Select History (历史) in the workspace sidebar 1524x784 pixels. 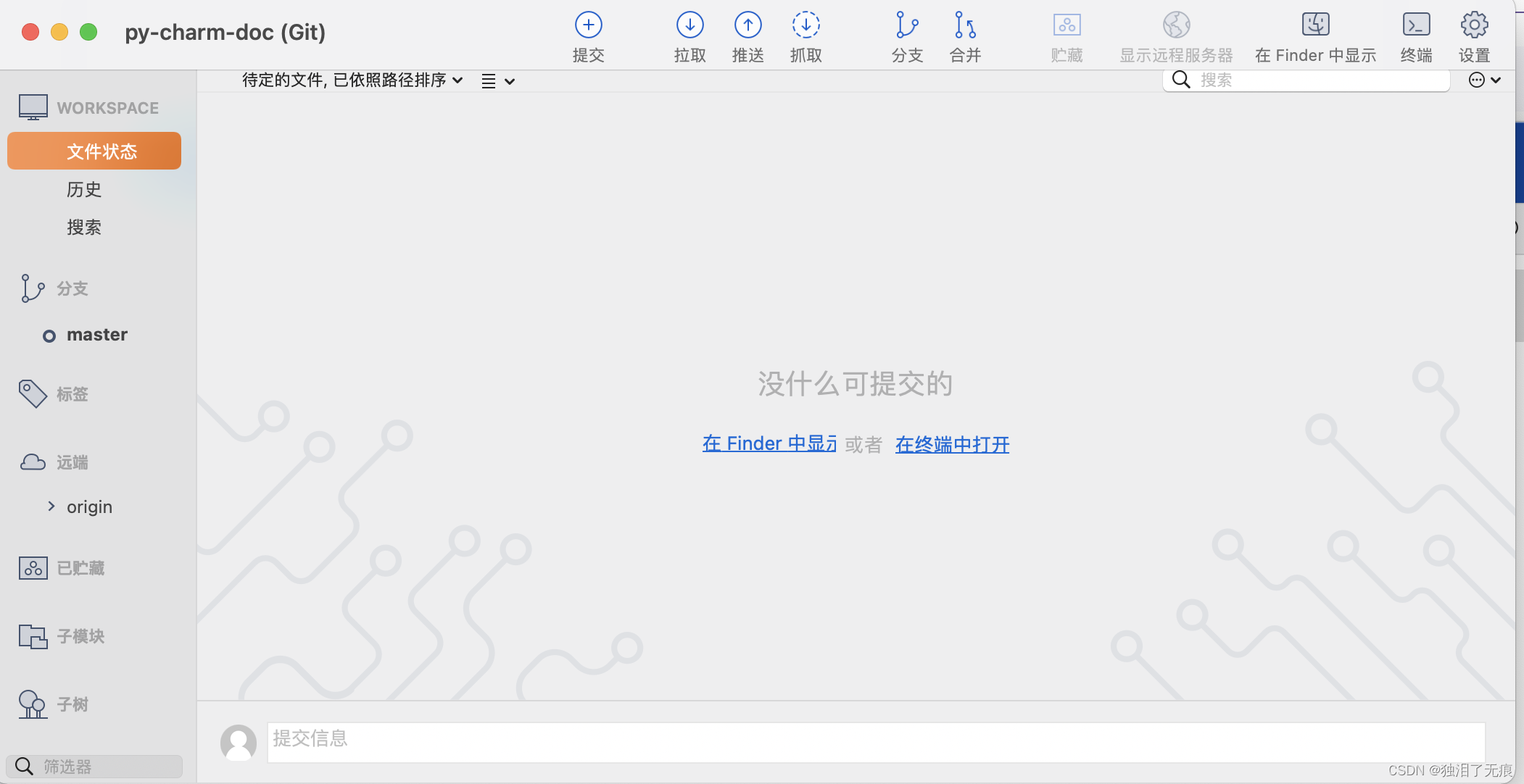click(x=84, y=190)
